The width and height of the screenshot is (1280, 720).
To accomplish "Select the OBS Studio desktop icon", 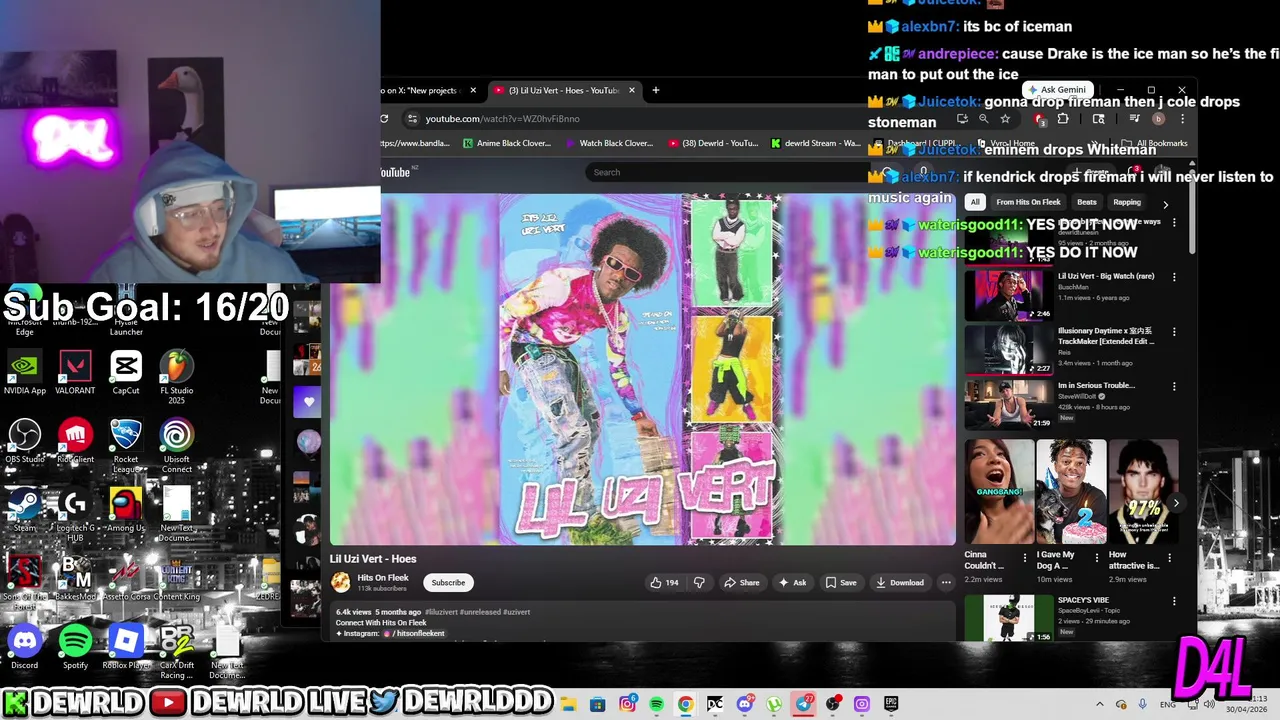I will pos(24,442).
